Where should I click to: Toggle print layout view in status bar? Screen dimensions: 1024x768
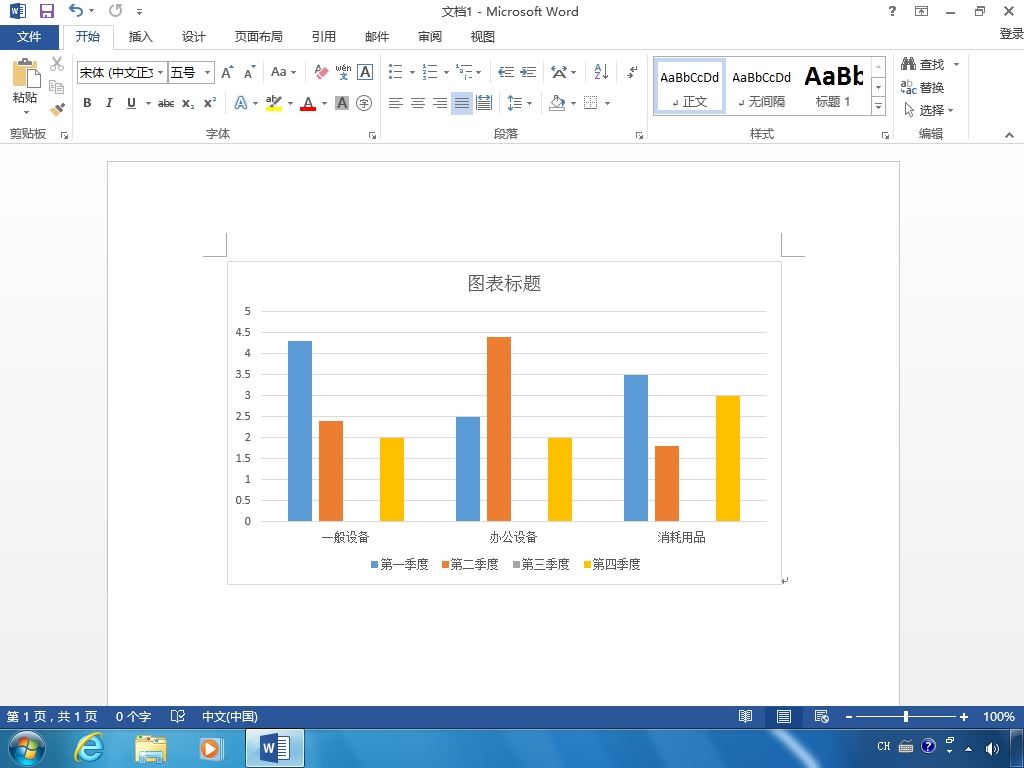[784, 716]
